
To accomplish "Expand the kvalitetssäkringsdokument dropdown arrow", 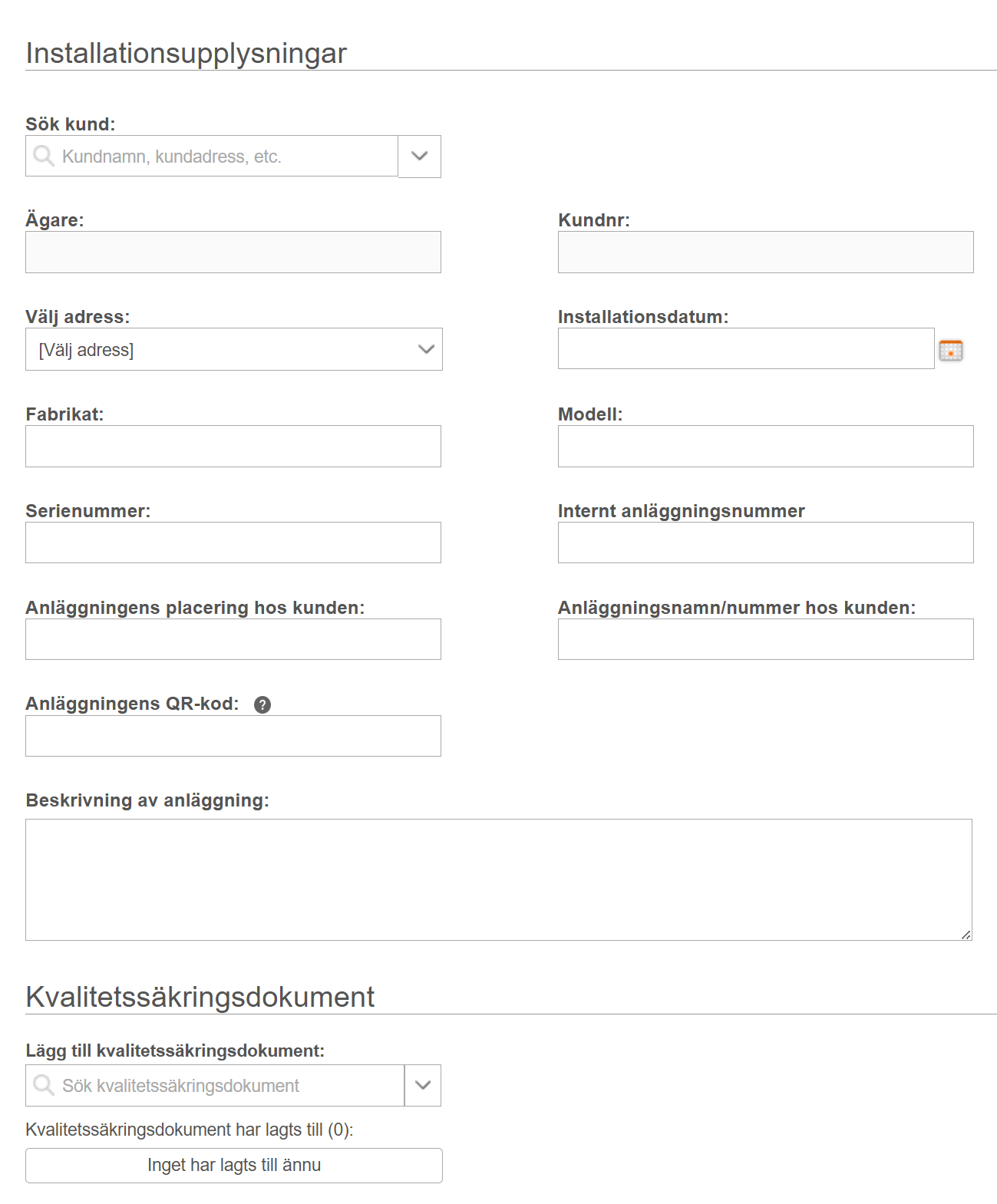I will [x=422, y=1085].
